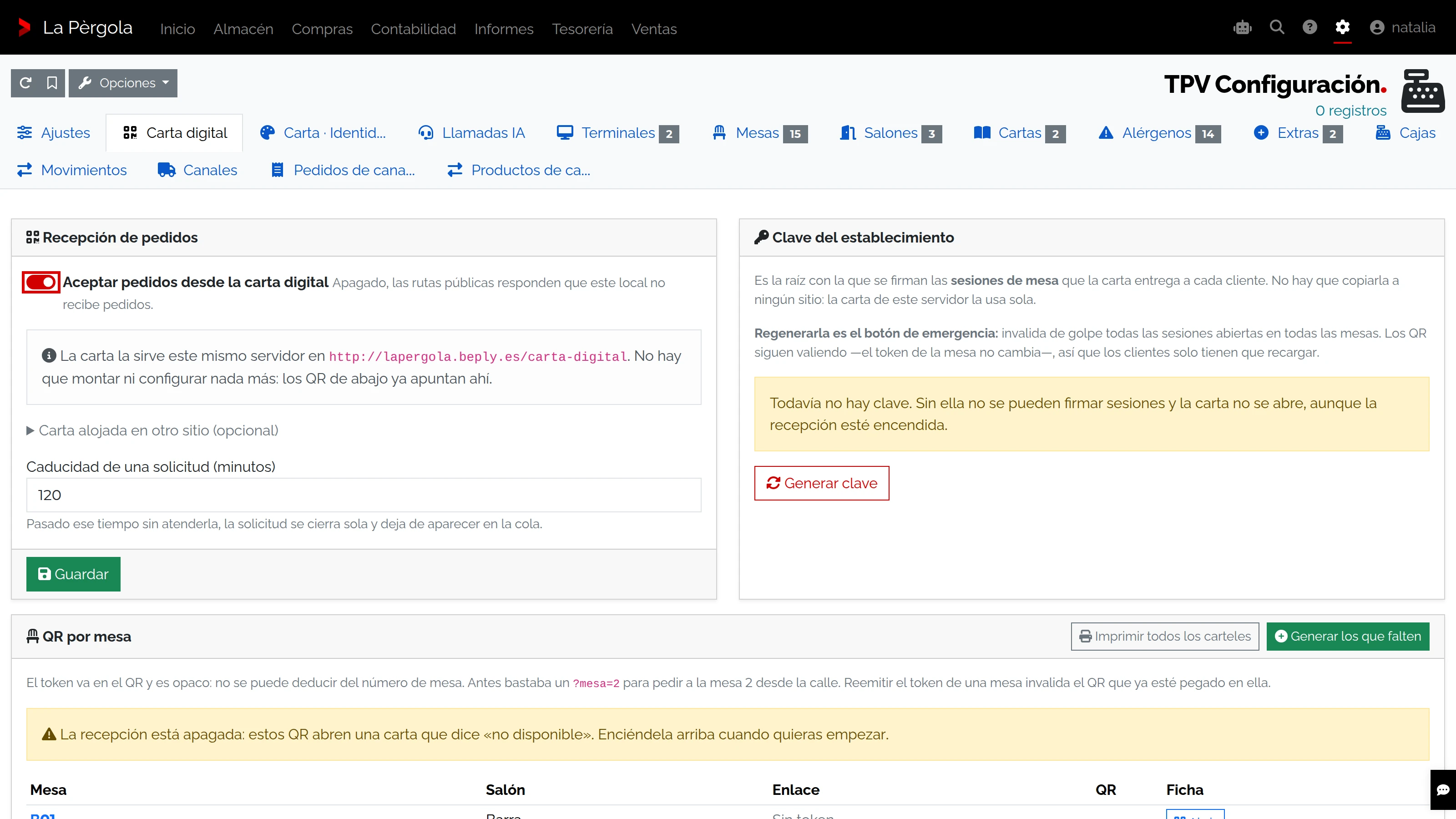Click the settings gear icon

(x=1342, y=27)
